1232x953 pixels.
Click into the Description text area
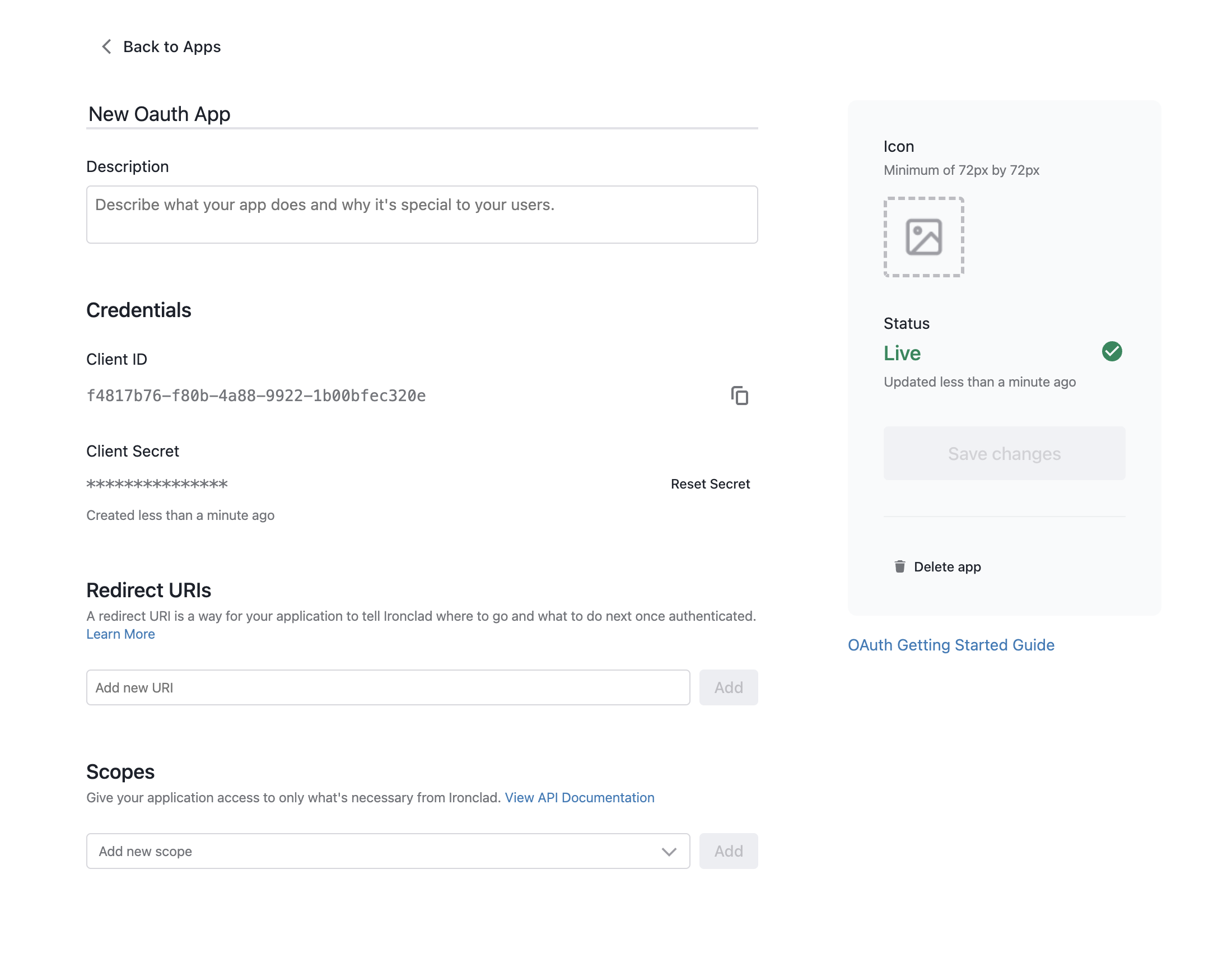pyautogui.click(x=421, y=215)
